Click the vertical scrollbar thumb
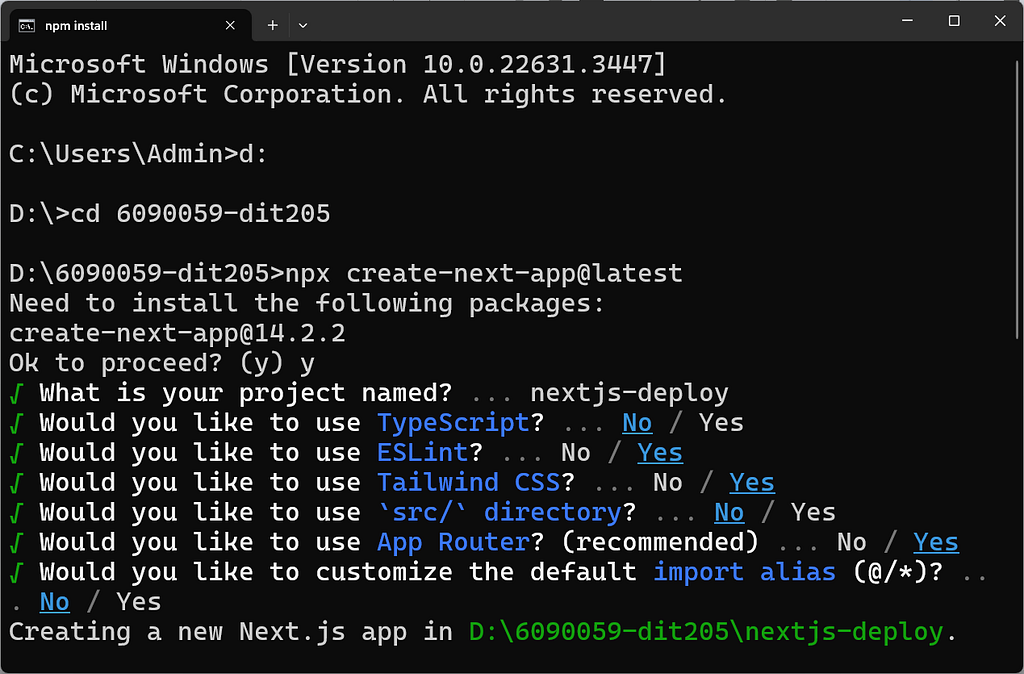1024x674 pixels. (x=1018, y=199)
